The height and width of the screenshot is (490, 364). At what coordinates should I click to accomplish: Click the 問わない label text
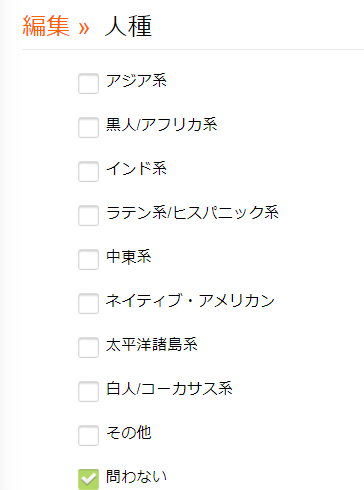[x=136, y=477]
